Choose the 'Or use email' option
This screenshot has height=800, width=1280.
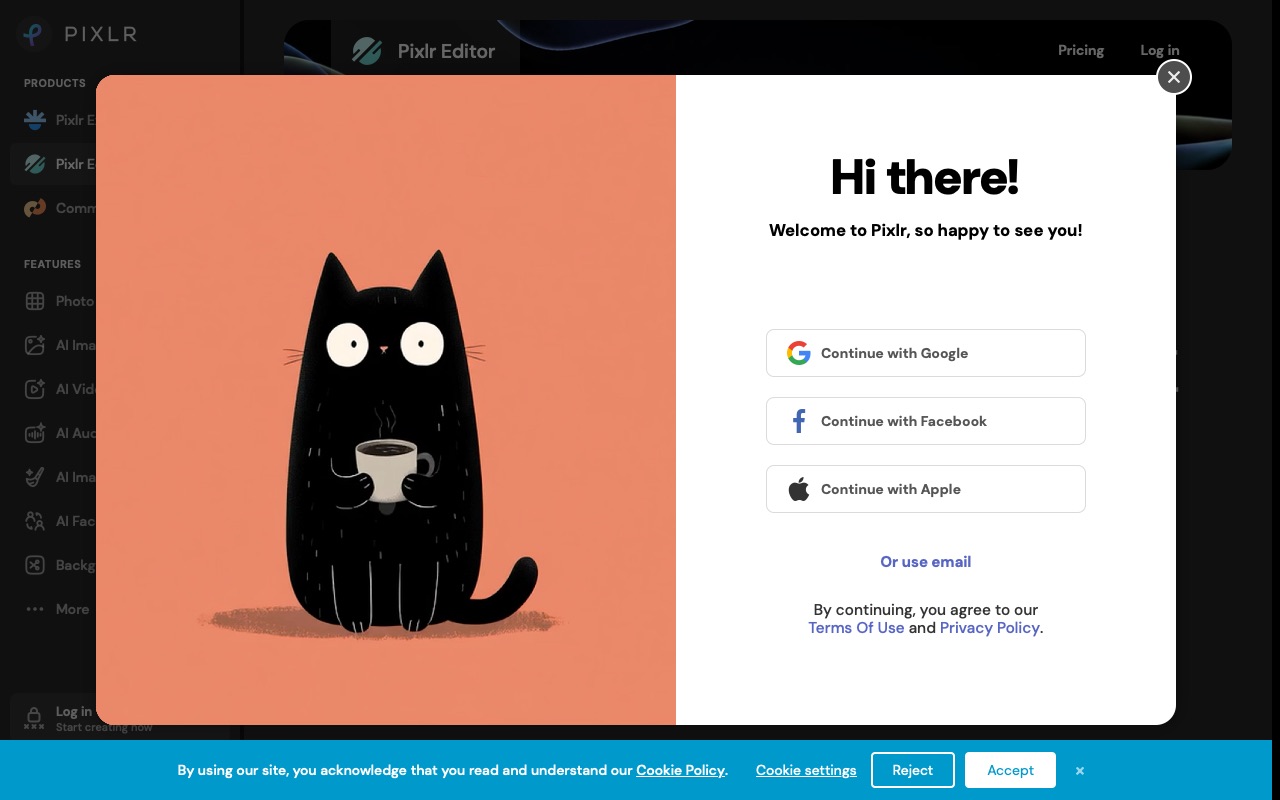(x=925, y=562)
